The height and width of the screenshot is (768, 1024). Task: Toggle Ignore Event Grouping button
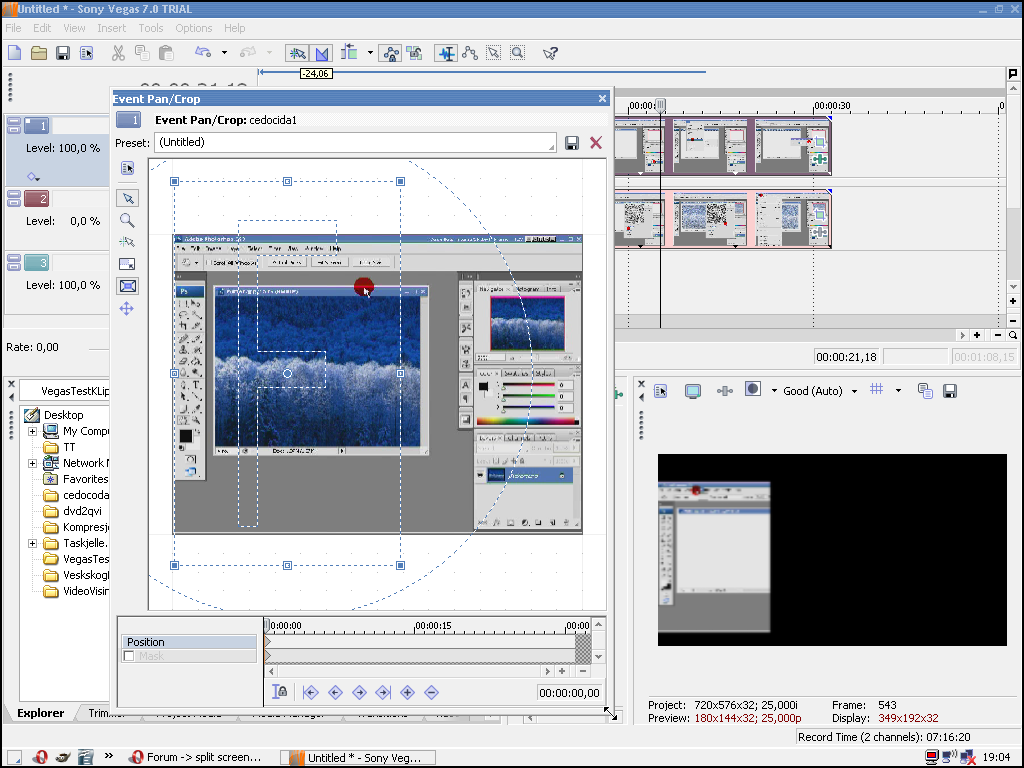click(414, 53)
